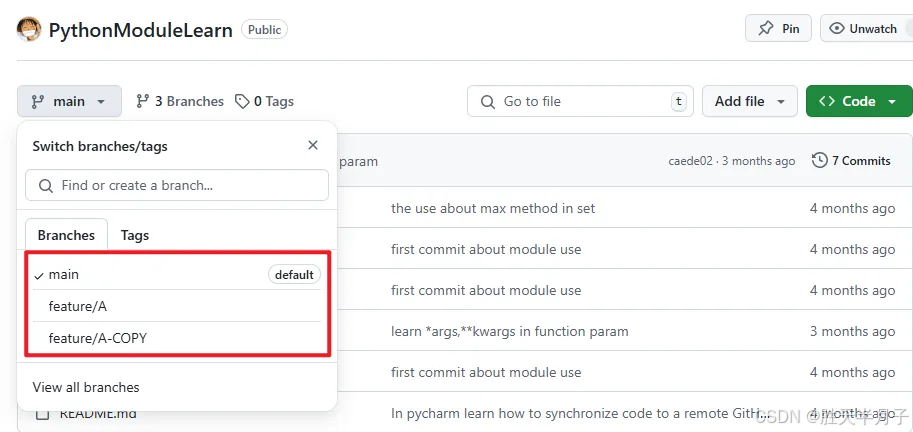Click the eye icon in Unwatch button
The width and height of the screenshot is (913, 432).
837,29
